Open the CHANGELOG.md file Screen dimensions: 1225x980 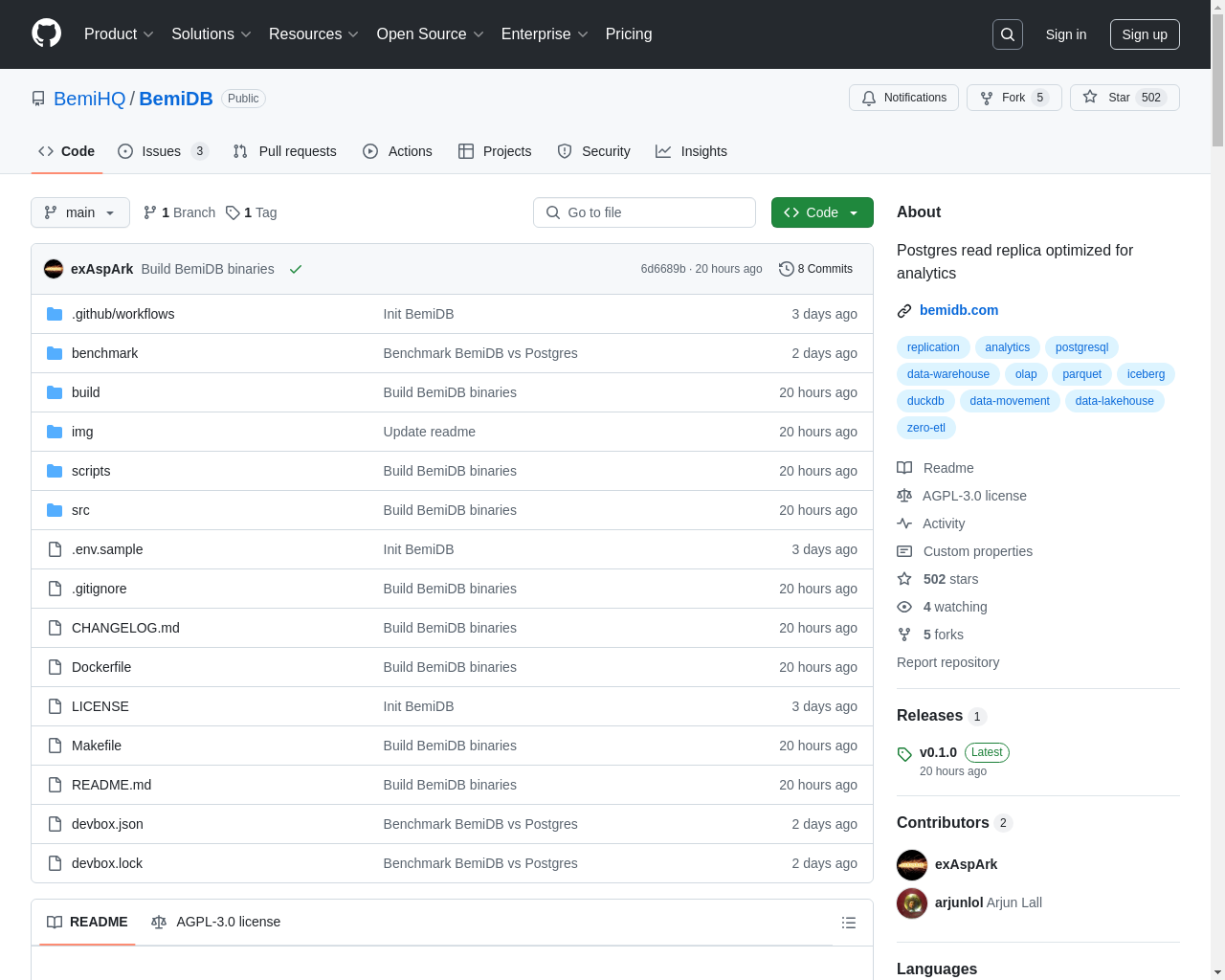[x=125, y=628]
